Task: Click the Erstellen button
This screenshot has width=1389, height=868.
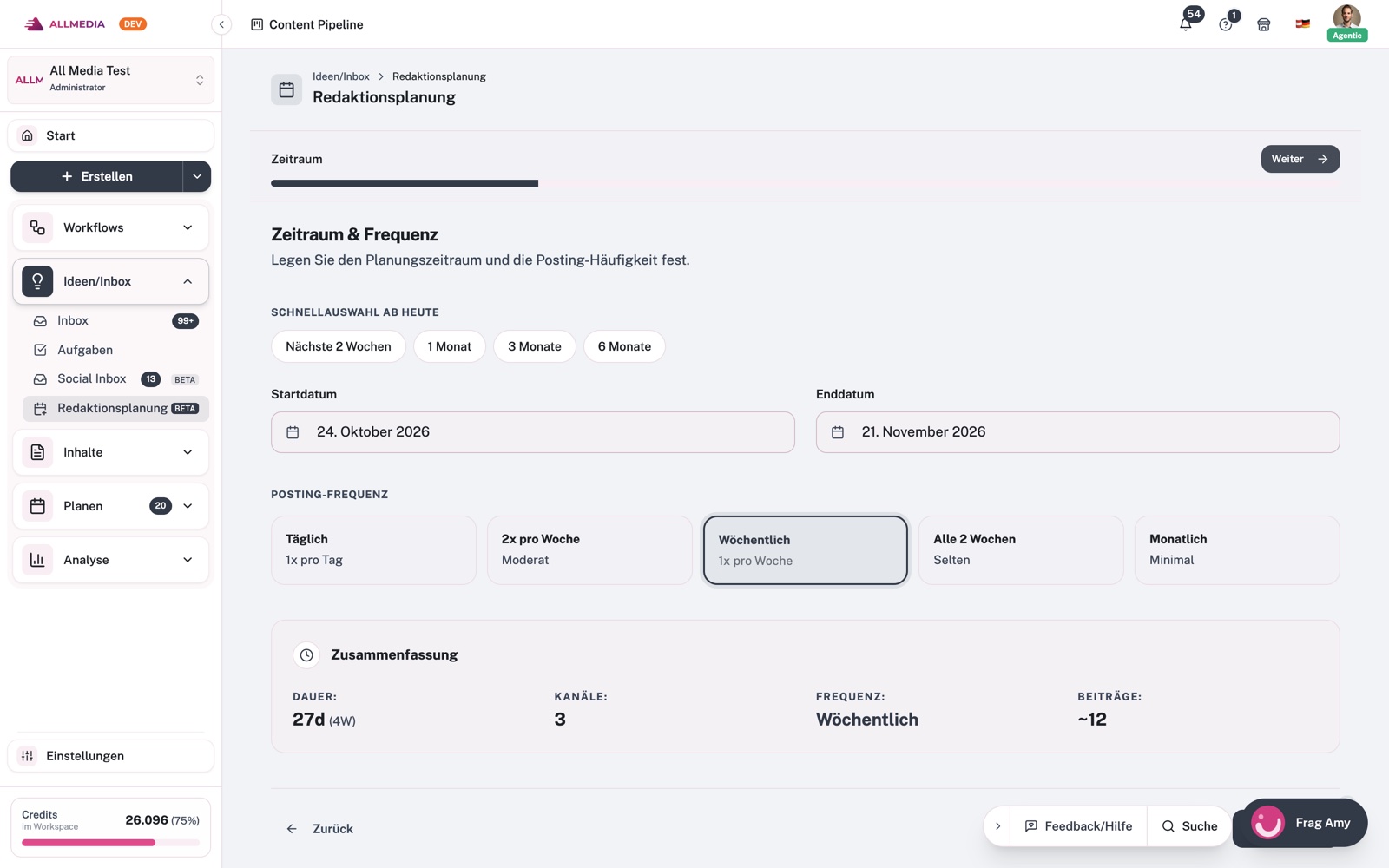Action: pyautogui.click(x=96, y=176)
